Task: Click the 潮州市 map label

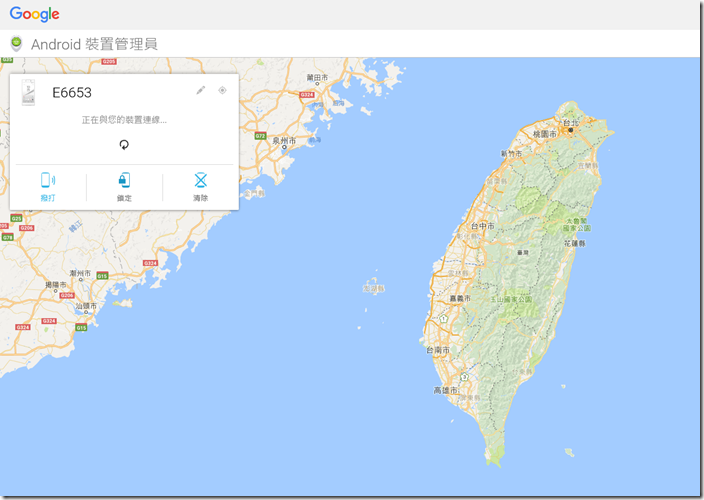Action: [80, 273]
